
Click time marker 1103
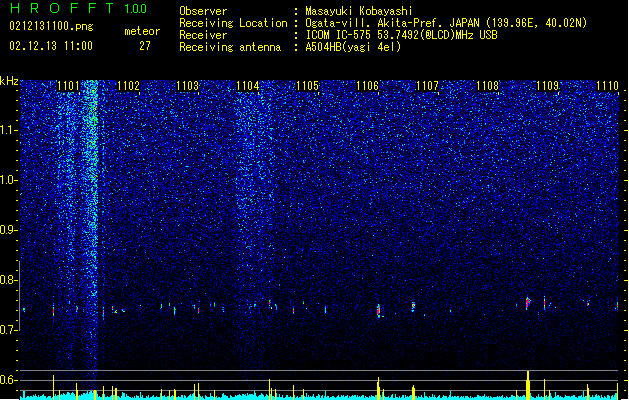188,86
